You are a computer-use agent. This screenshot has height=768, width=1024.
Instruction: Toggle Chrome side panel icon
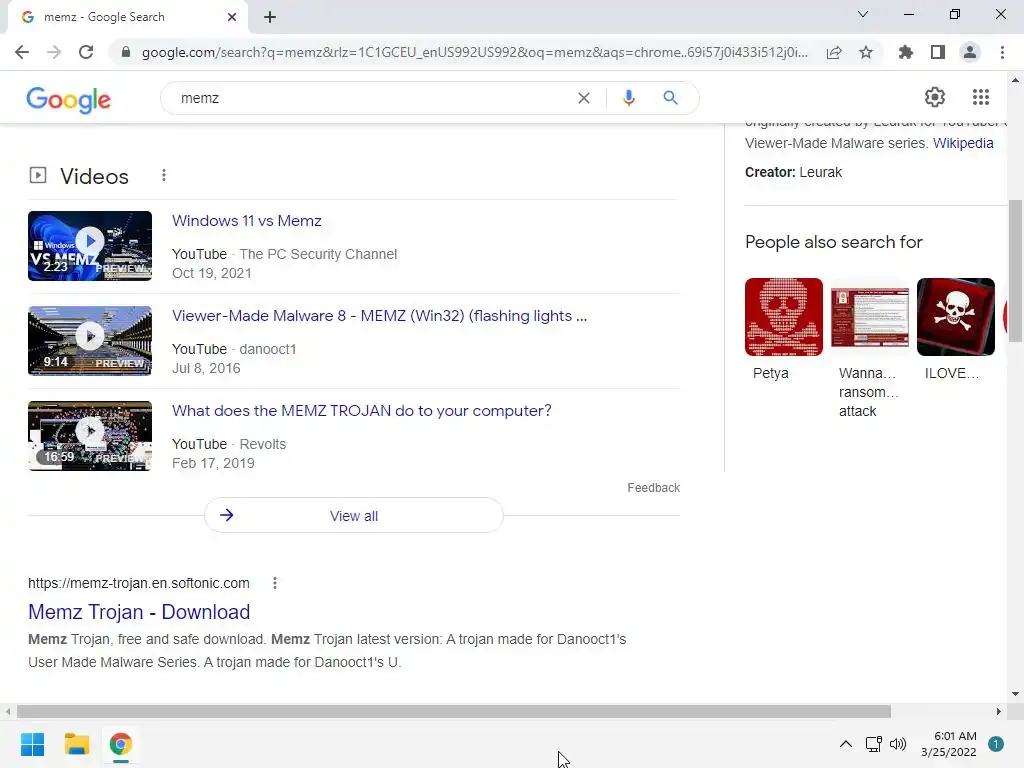click(938, 52)
